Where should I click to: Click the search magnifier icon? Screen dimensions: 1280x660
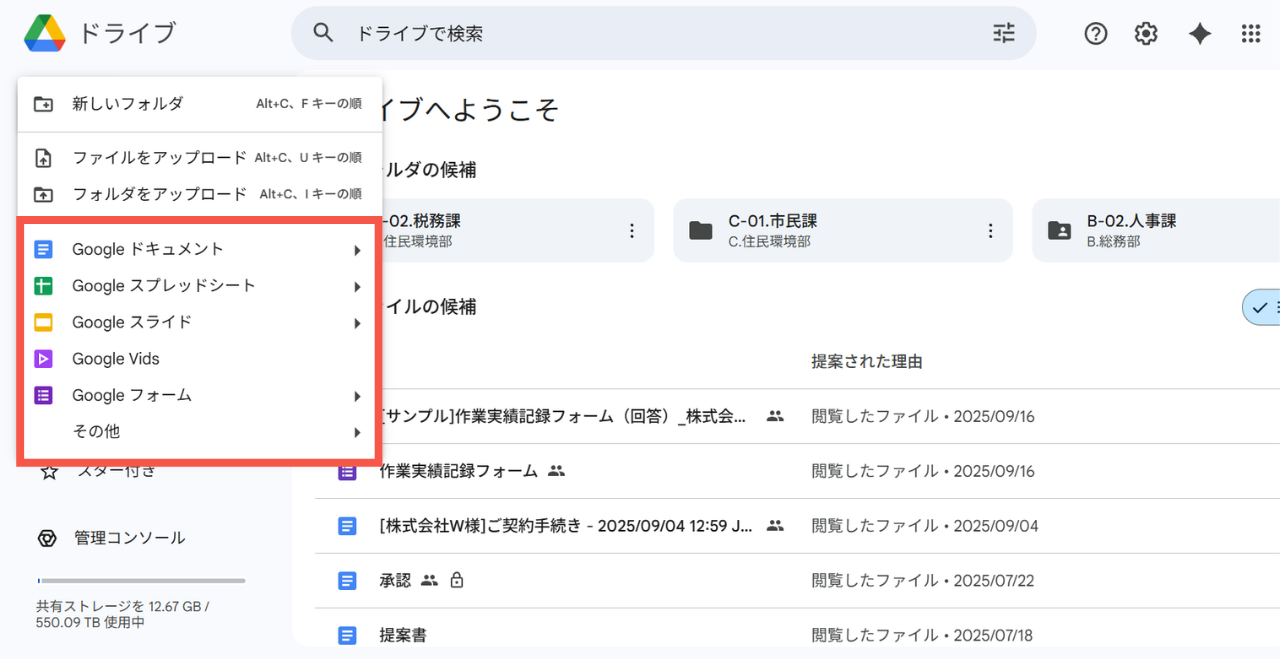323,33
